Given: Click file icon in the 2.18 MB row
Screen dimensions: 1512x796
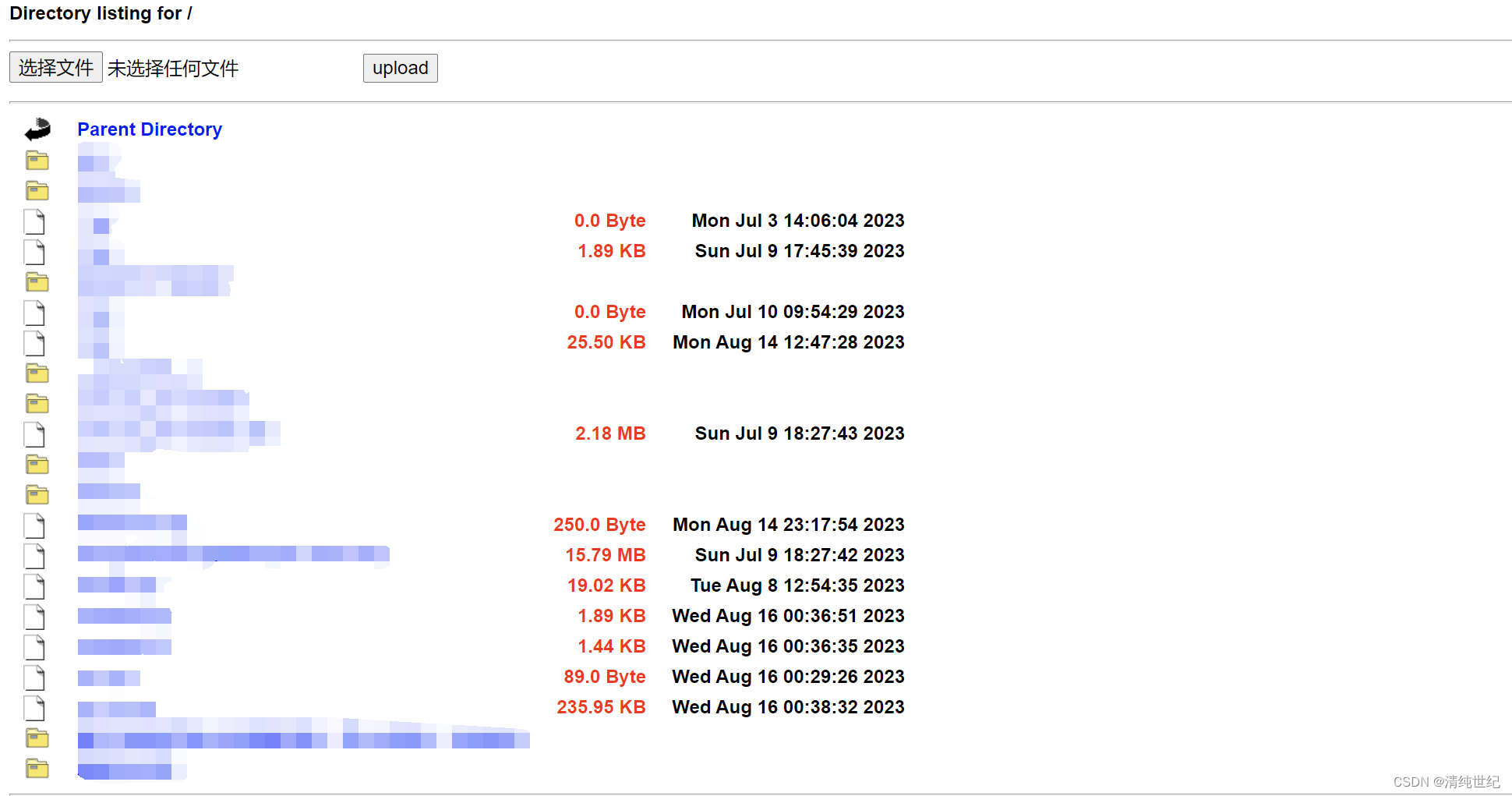Looking at the screenshot, I should click(35, 434).
